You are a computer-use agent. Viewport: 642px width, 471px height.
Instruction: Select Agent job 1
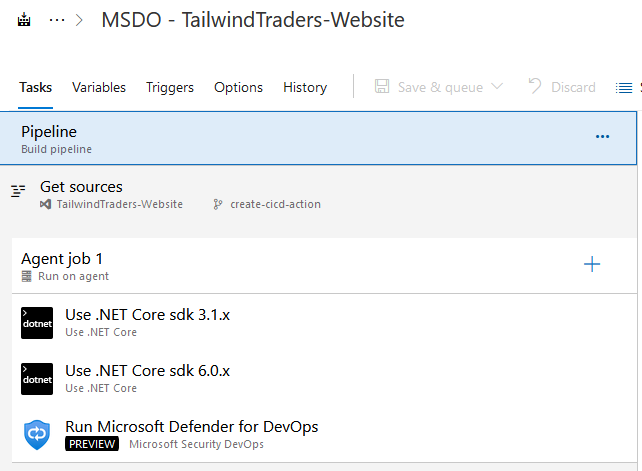pyautogui.click(x=324, y=266)
